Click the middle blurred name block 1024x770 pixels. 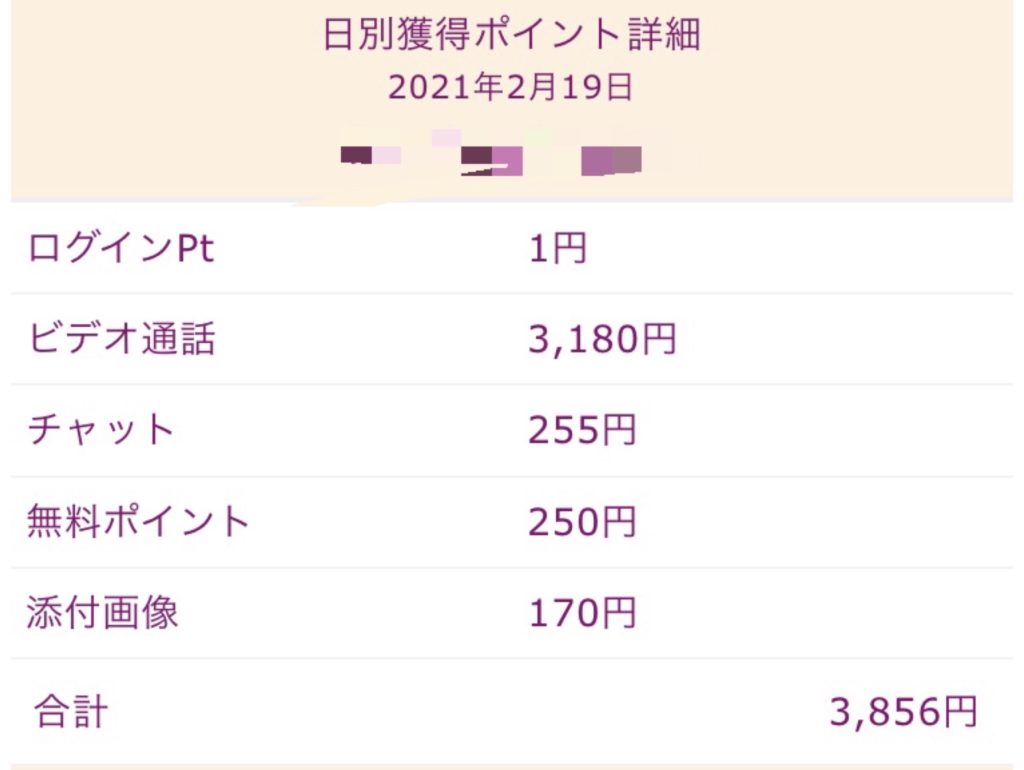click(x=492, y=159)
